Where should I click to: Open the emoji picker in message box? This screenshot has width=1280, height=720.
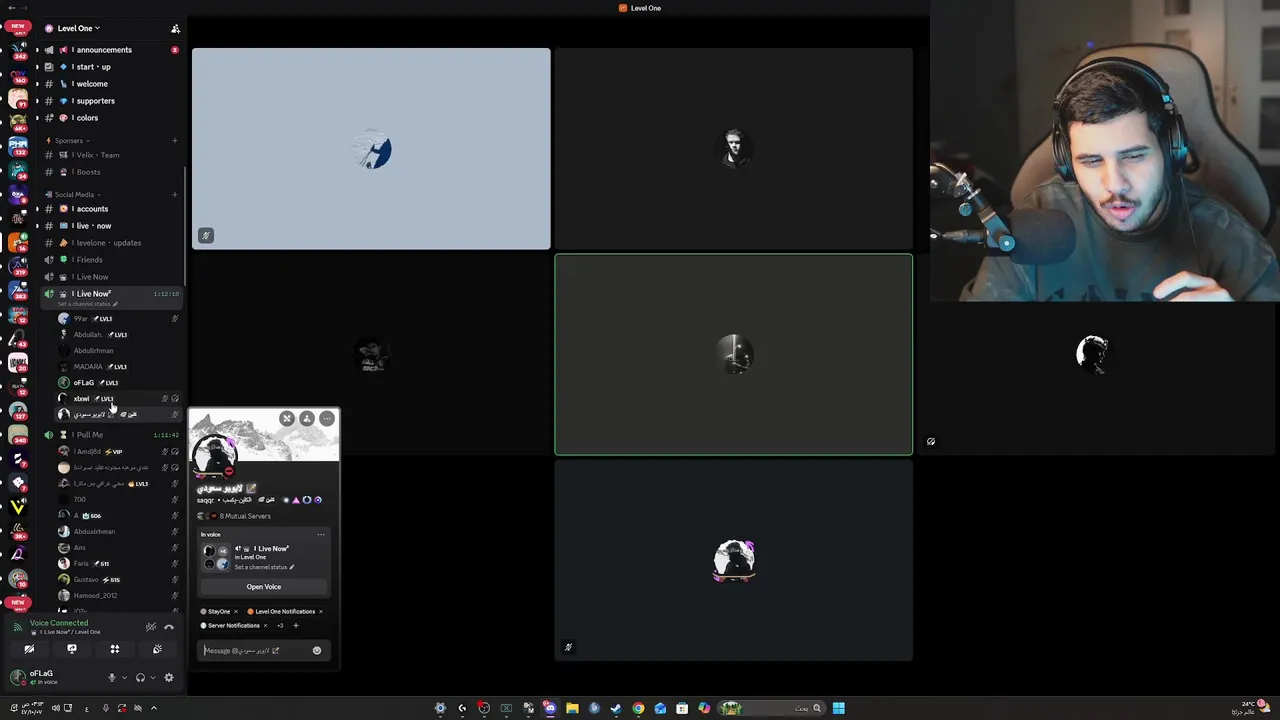[317, 651]
